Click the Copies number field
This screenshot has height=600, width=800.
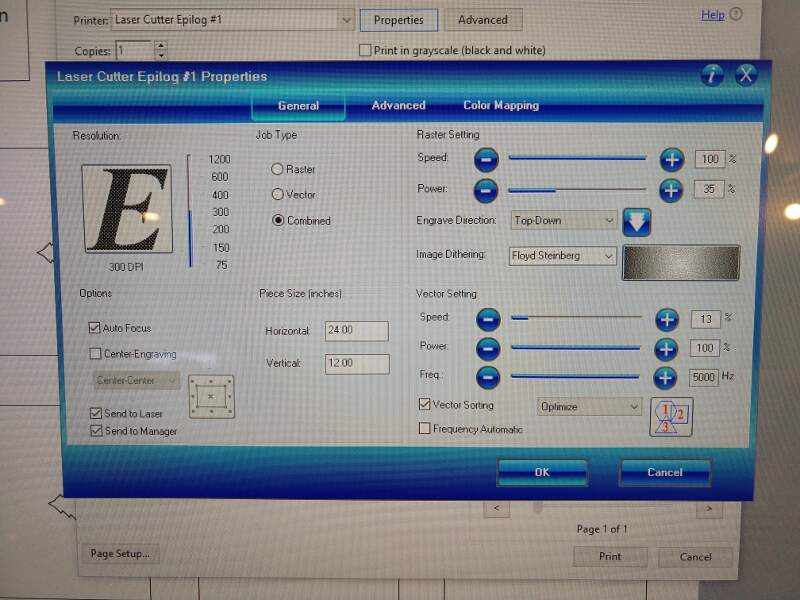(x=135, y=51)
